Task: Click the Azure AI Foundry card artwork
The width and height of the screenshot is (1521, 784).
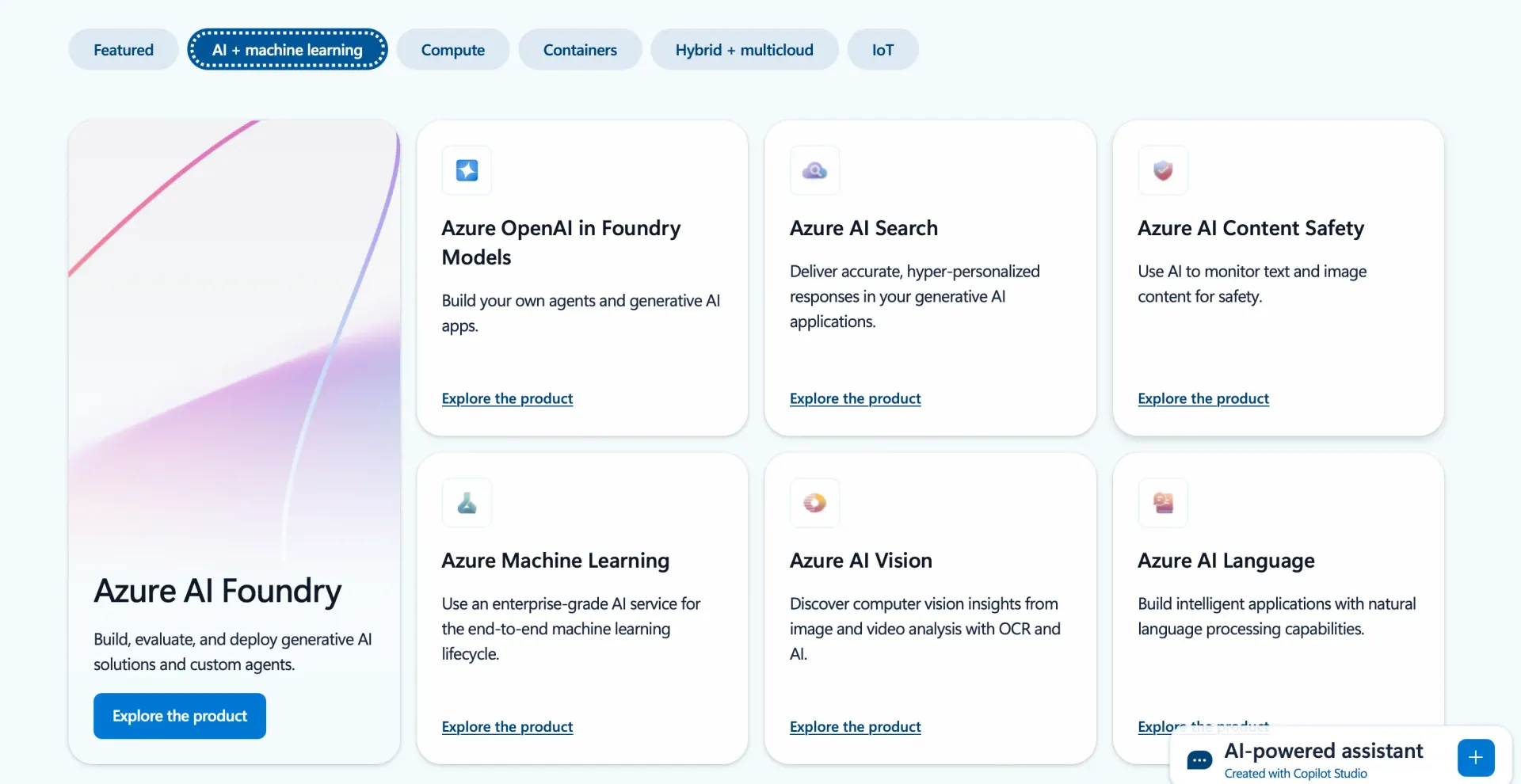Action: (234, 341)
